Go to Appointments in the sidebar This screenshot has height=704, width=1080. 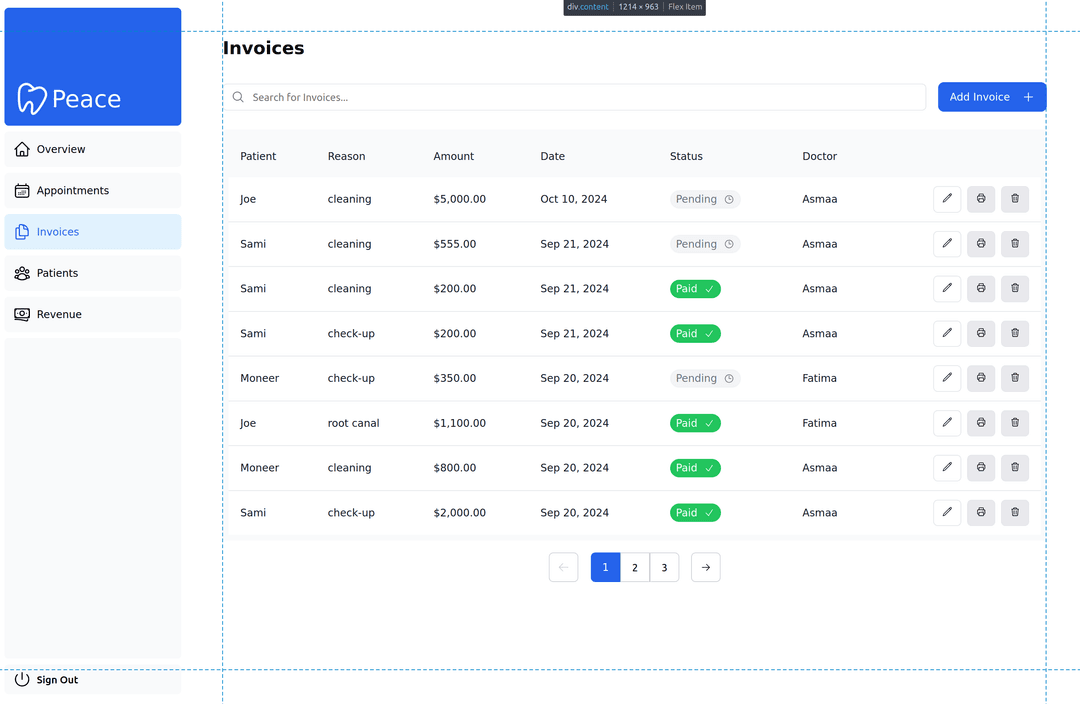(x=93, y=191)
